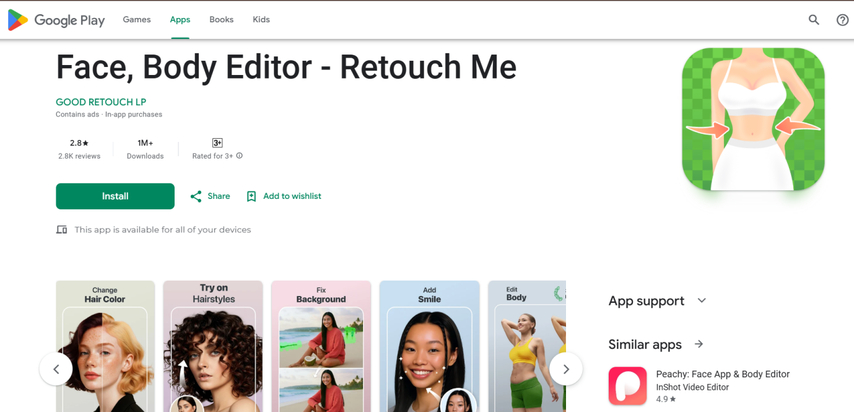Click the app title Face, Body Editor
This screenshot has height=412, width=854.
[286, 67]
